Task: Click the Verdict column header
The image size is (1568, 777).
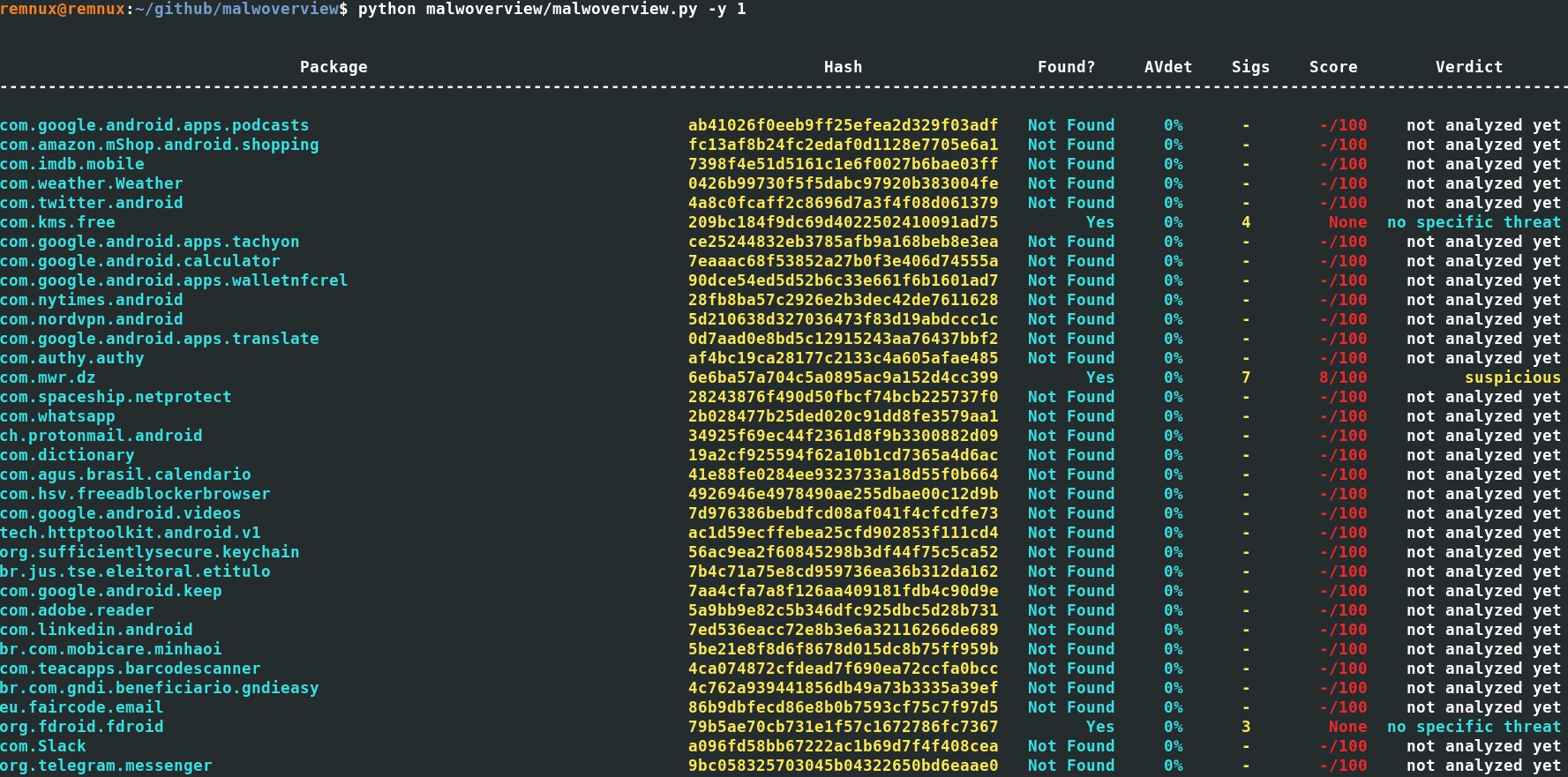Action: click(x=1469, y=67)
